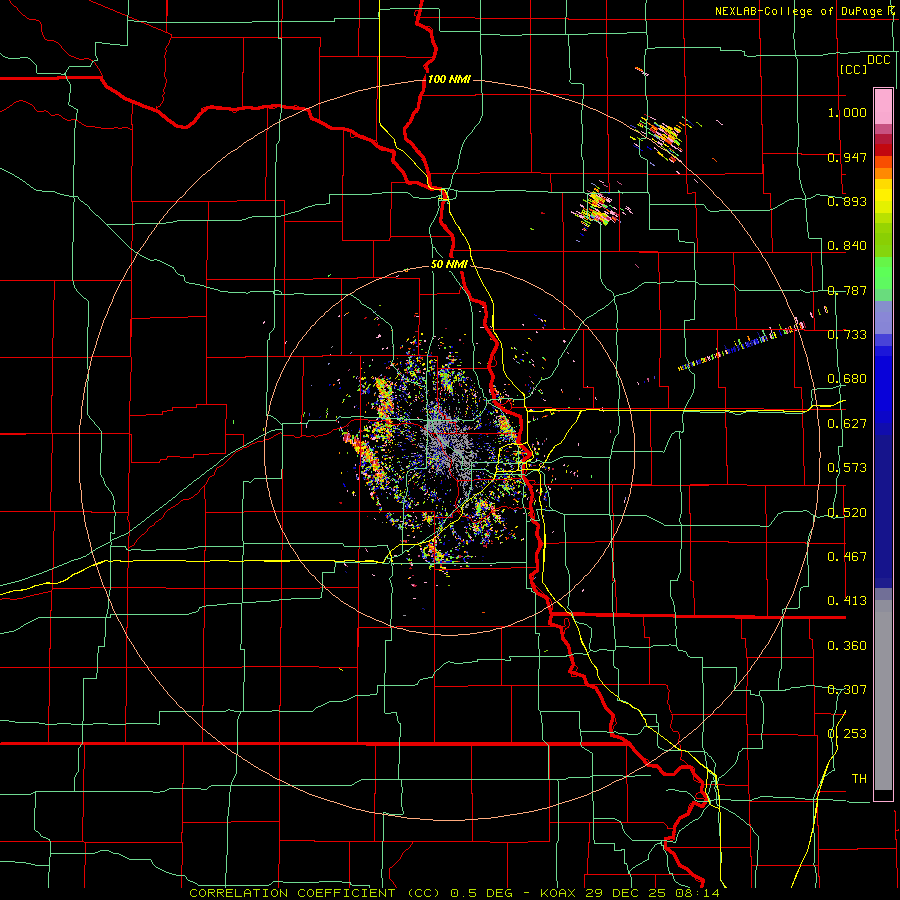Viewport: 900px width, 900px height.
Task: Pick the bright green color bar segment
Action: (x=883, y=273)
